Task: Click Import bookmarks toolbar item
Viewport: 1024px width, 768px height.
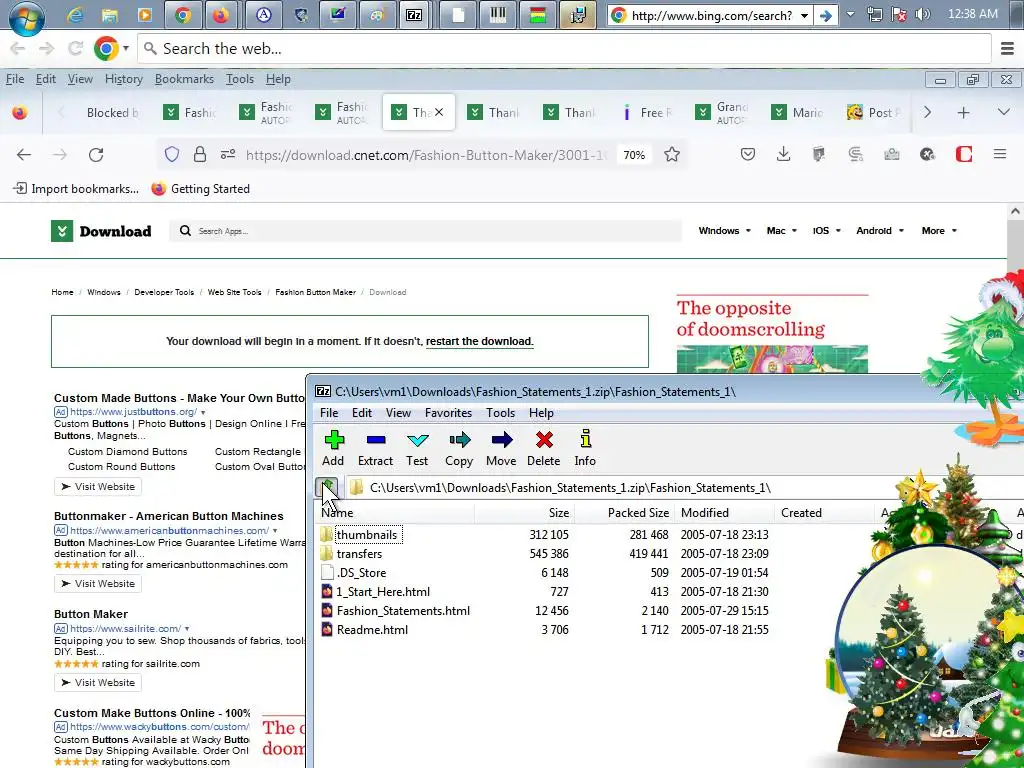Action: coord(76,189)
